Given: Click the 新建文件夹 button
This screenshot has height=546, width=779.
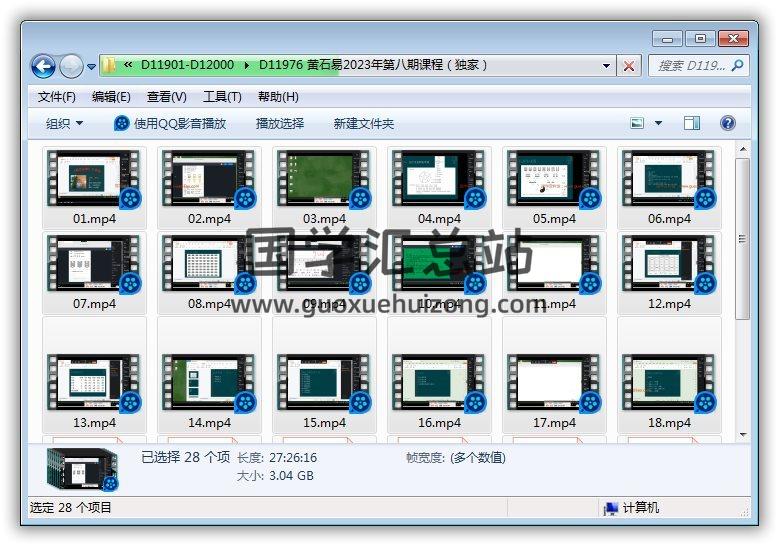Looking at the screenshot, I should click(364, 123).
